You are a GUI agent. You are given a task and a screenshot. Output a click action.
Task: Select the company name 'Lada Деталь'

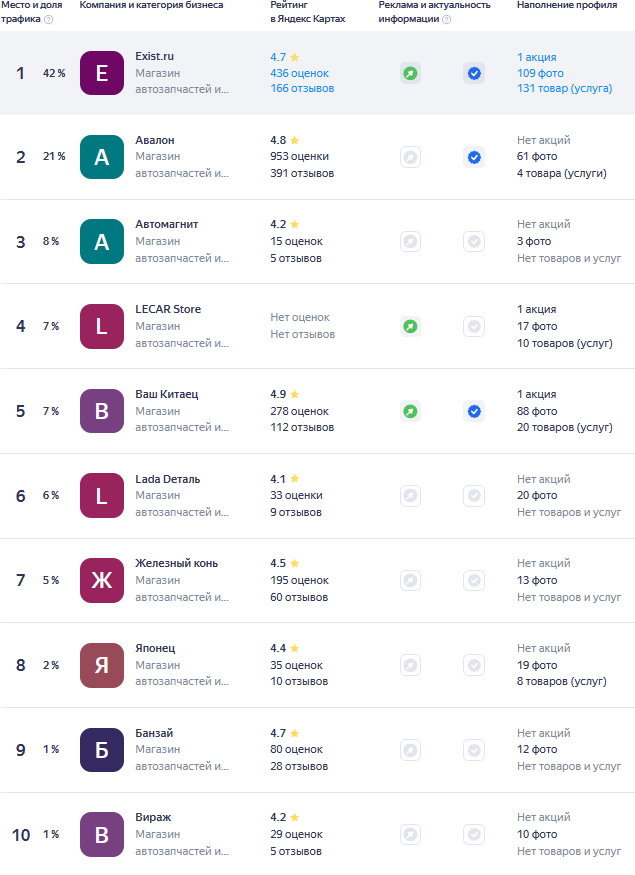click(168, 479)
